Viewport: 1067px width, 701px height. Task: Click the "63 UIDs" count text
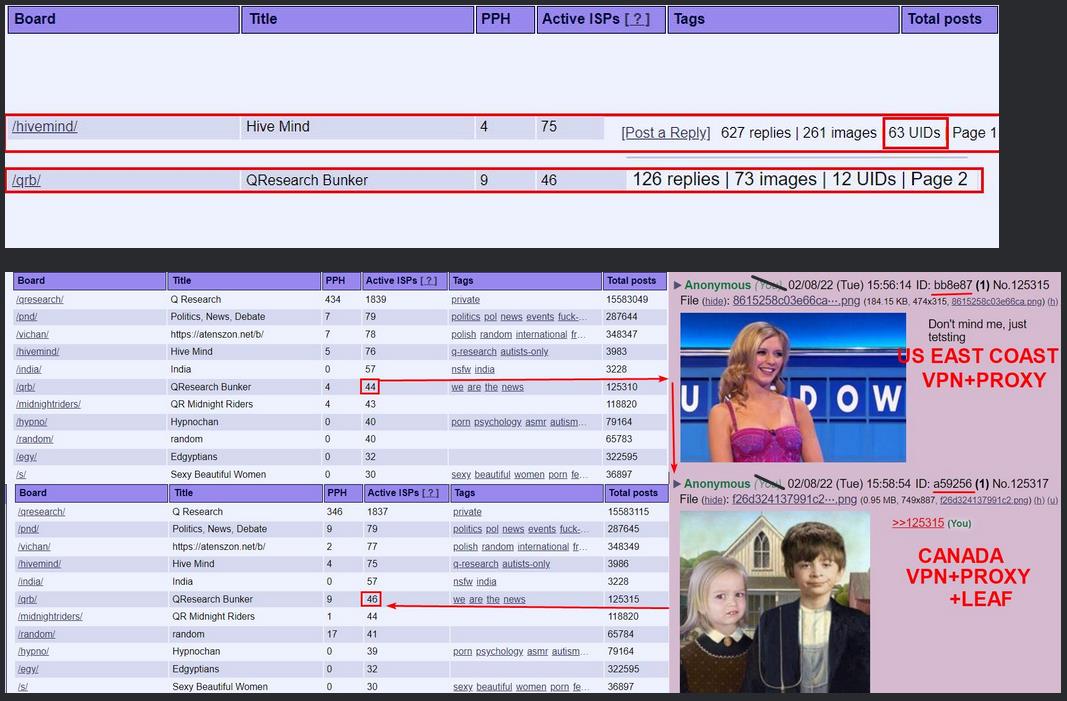915,133
